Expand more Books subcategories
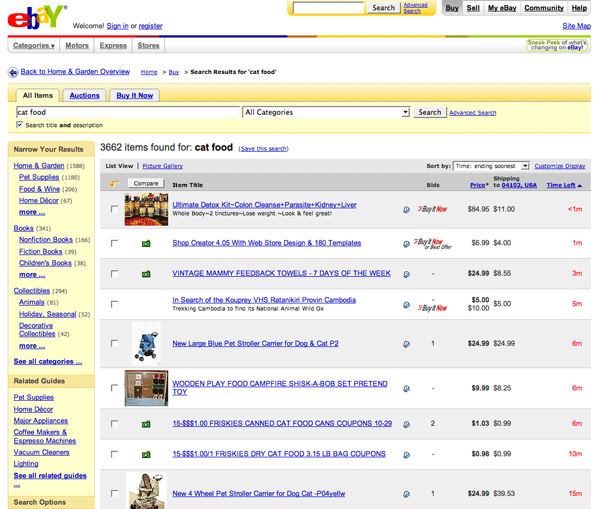 tap(32, 275)
